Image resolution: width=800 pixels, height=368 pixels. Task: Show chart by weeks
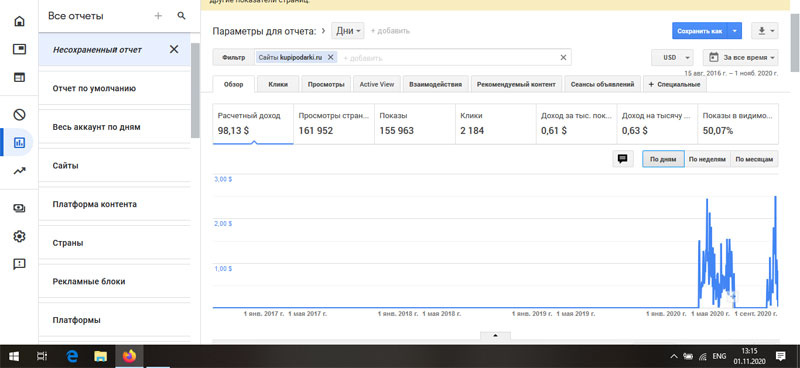click(x=707, y=159)
